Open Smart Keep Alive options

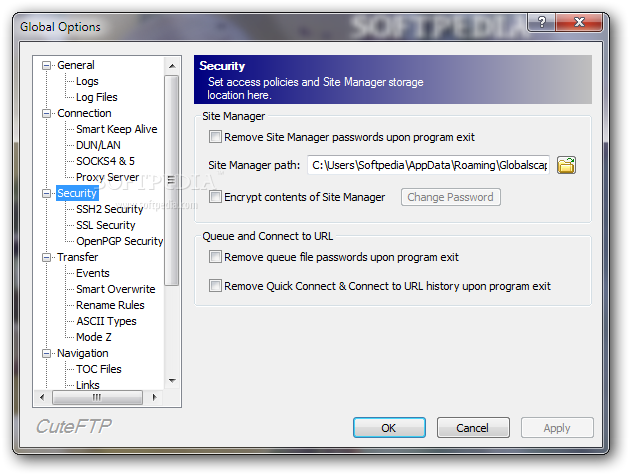tap(117, 129)
